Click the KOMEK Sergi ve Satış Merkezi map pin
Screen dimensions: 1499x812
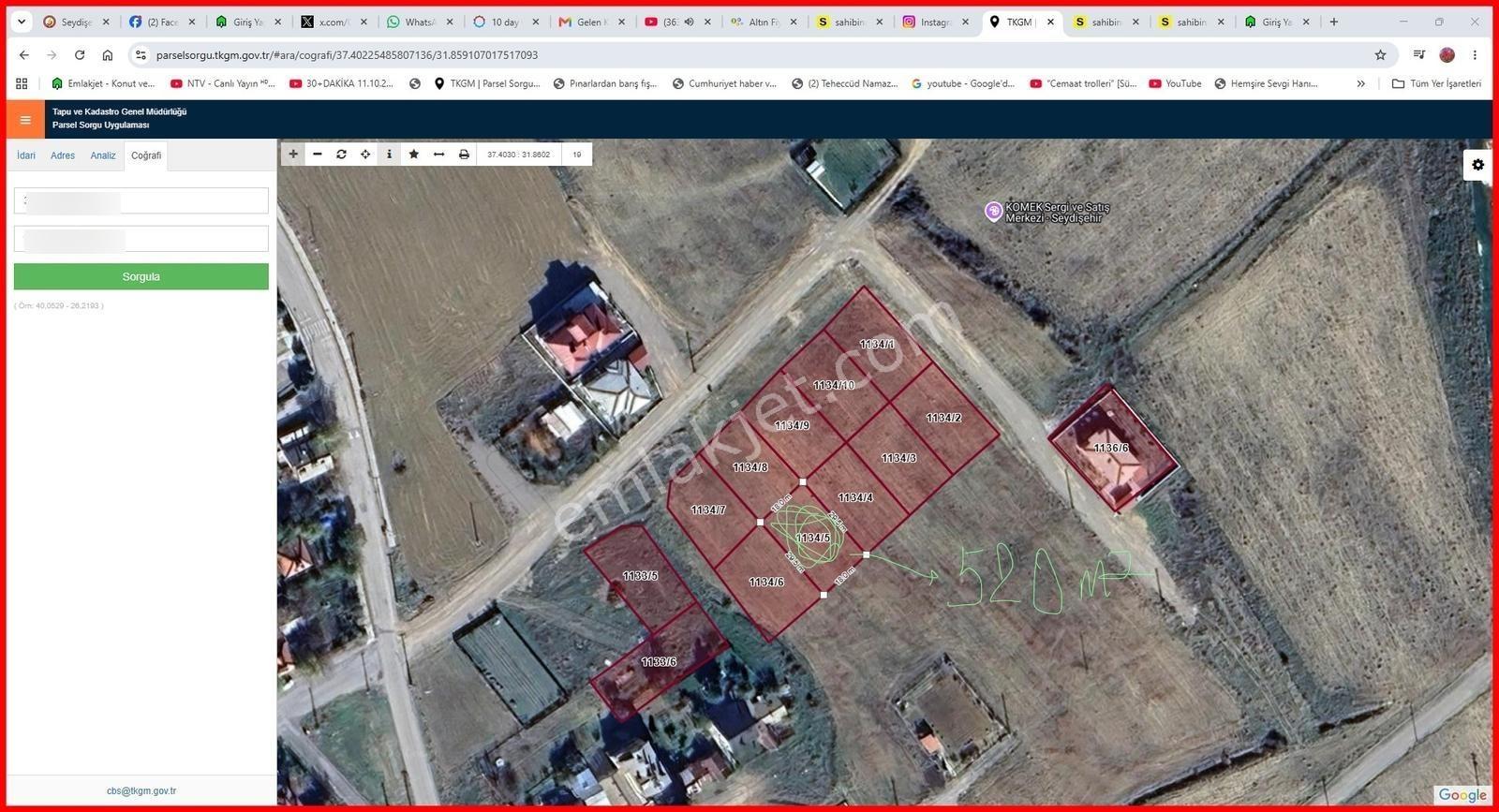click(993, 212)
